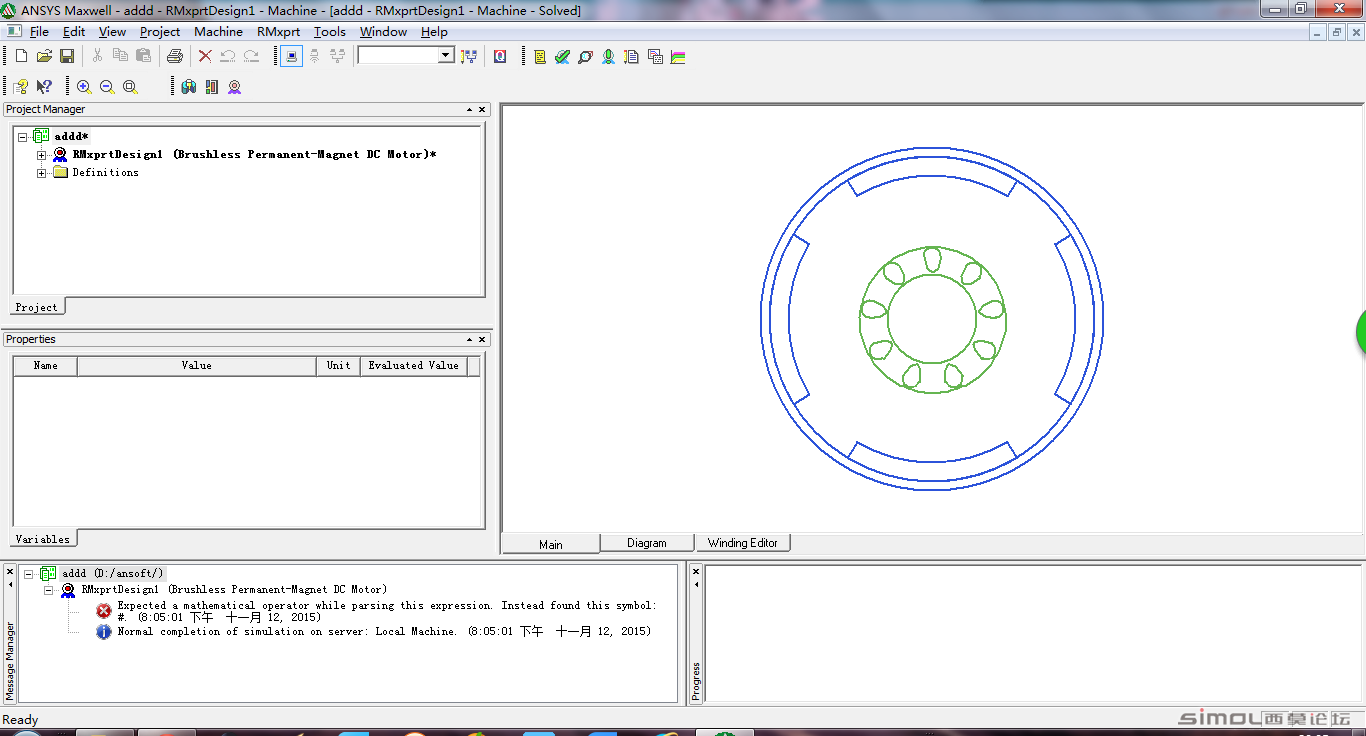The width and height of the screenshot is (1366, 736).
Task: Select the 'Normal completion of simulation' info message
Action: click(384, 632)
